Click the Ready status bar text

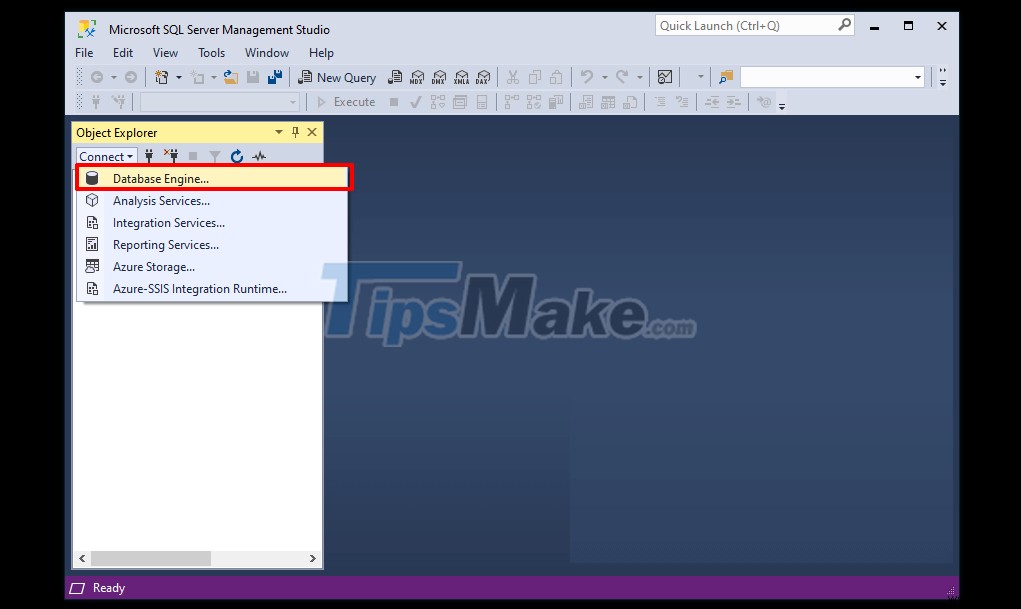pos(109,588)
